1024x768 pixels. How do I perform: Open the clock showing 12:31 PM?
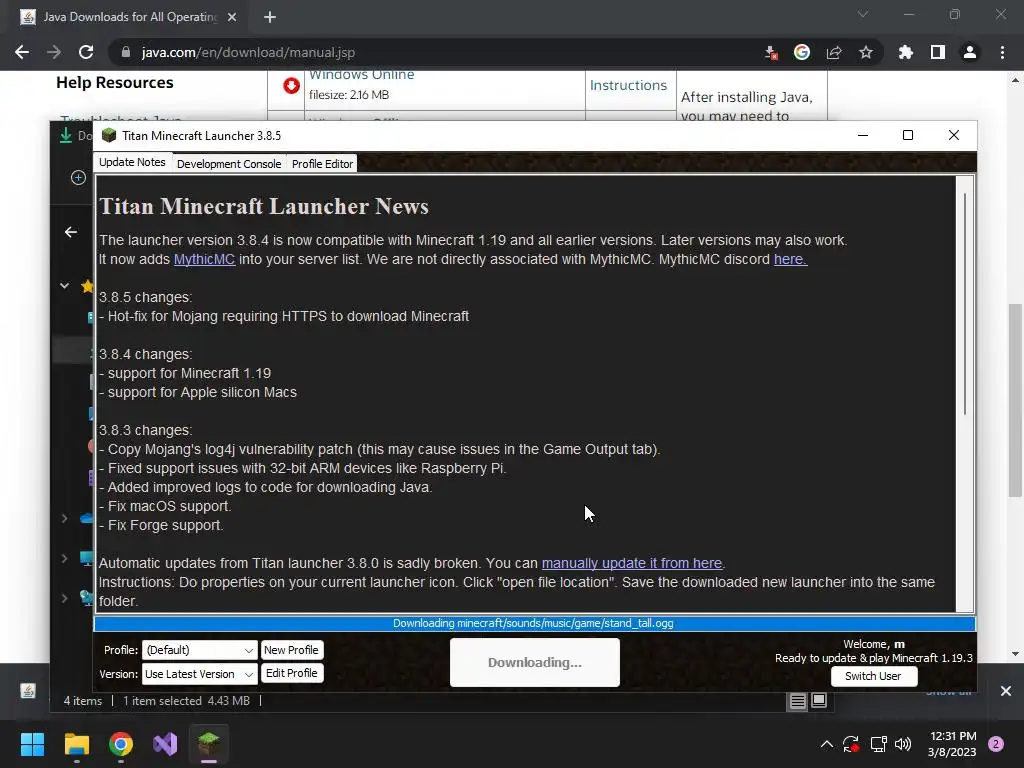952,744
